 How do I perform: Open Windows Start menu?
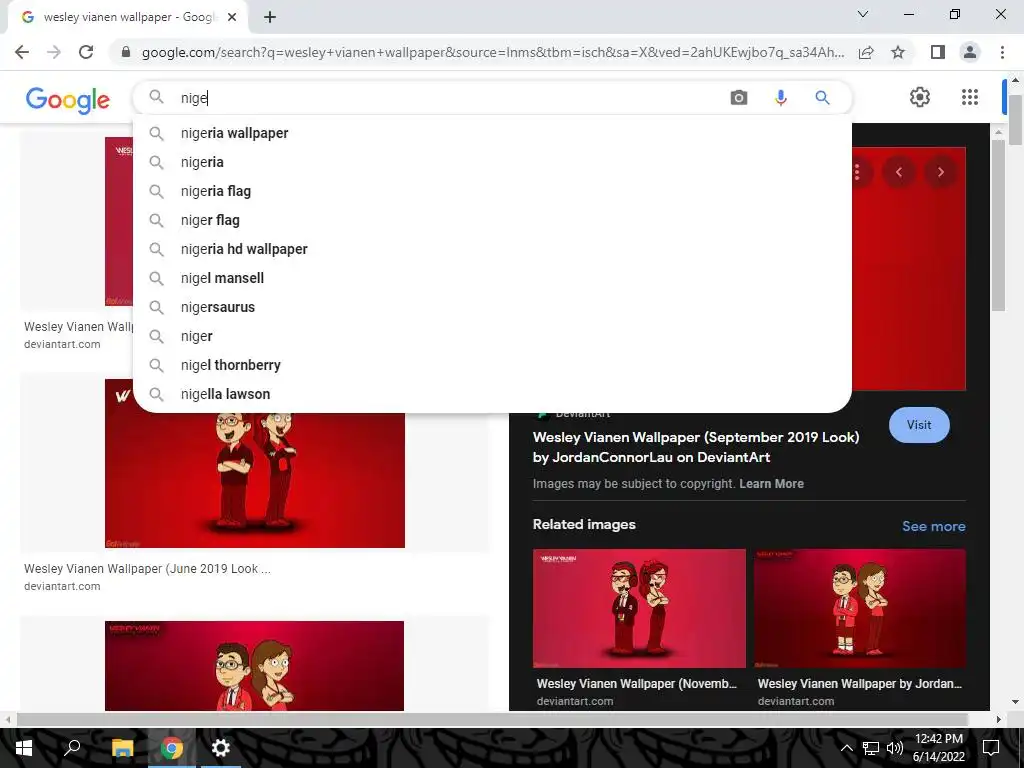coord(24,748)
